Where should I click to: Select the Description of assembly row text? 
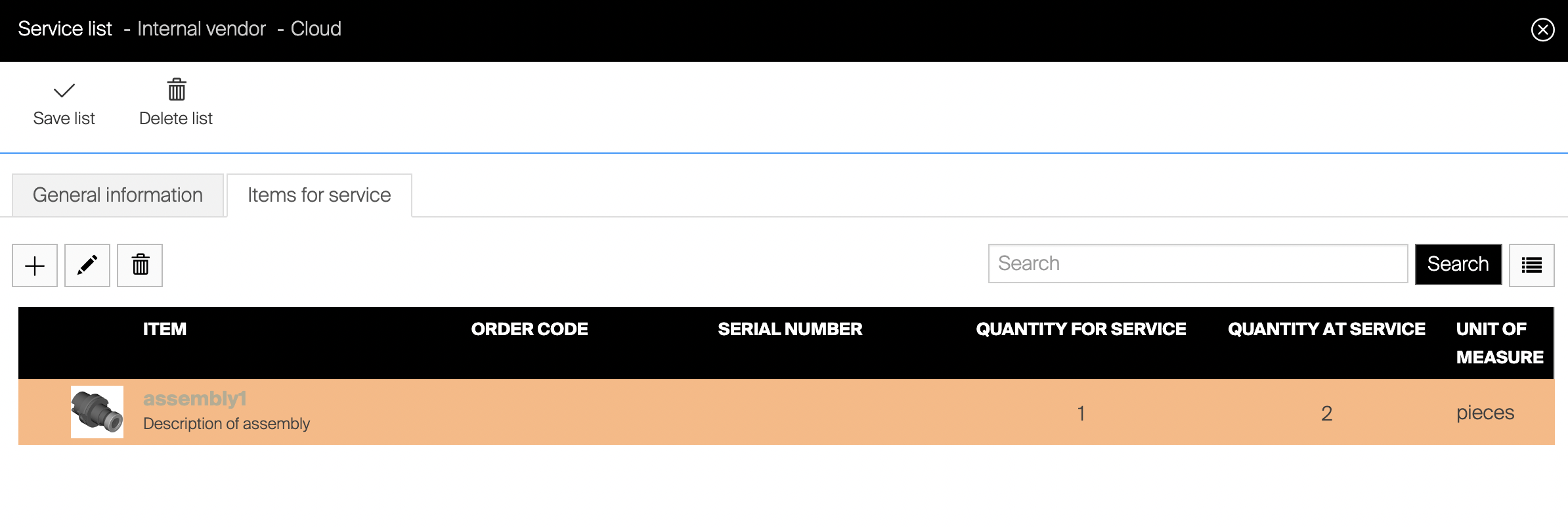(227, 424)
